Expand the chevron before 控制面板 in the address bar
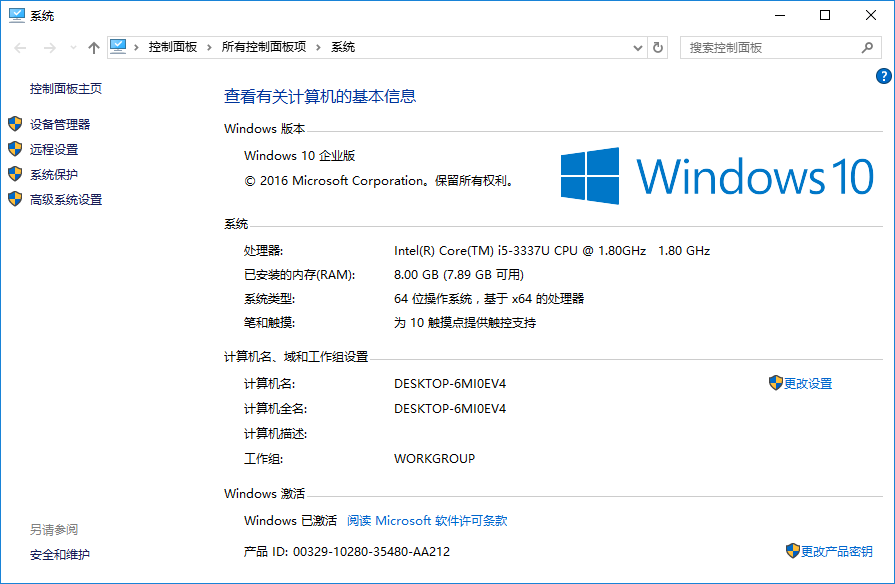 pyautogui.click(x=136, y=47)
